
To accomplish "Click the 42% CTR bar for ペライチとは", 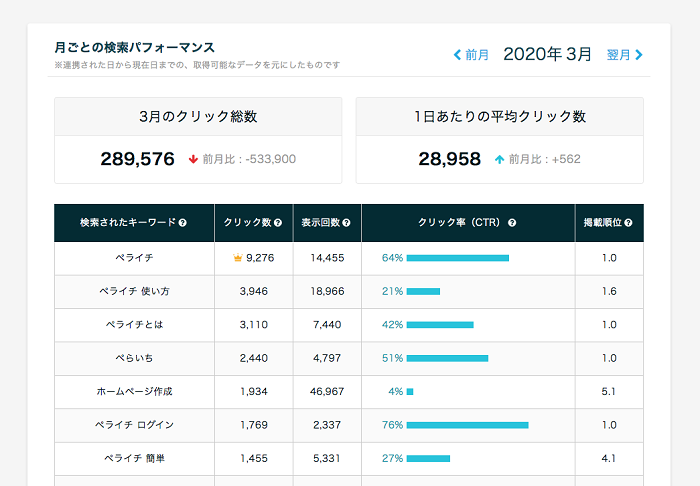I will [440, 325].
